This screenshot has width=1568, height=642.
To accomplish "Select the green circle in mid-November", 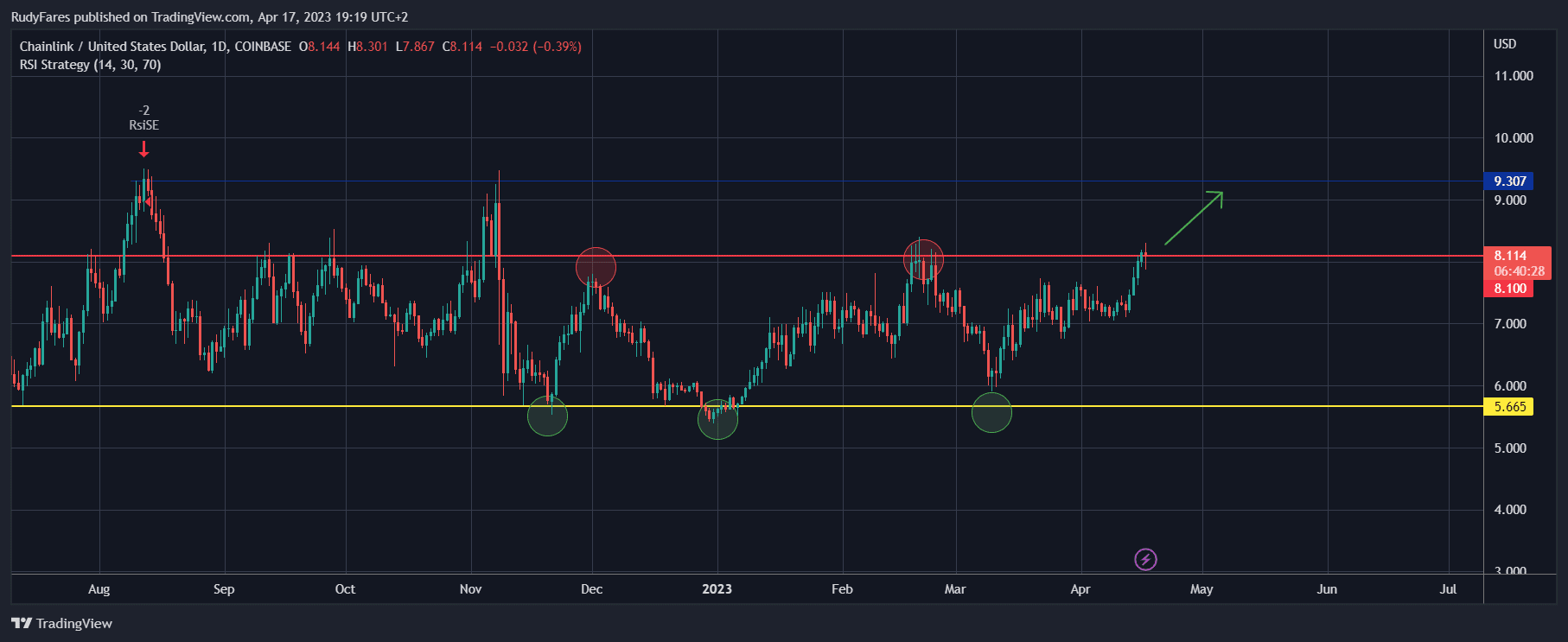I will [x=547, y=416].
